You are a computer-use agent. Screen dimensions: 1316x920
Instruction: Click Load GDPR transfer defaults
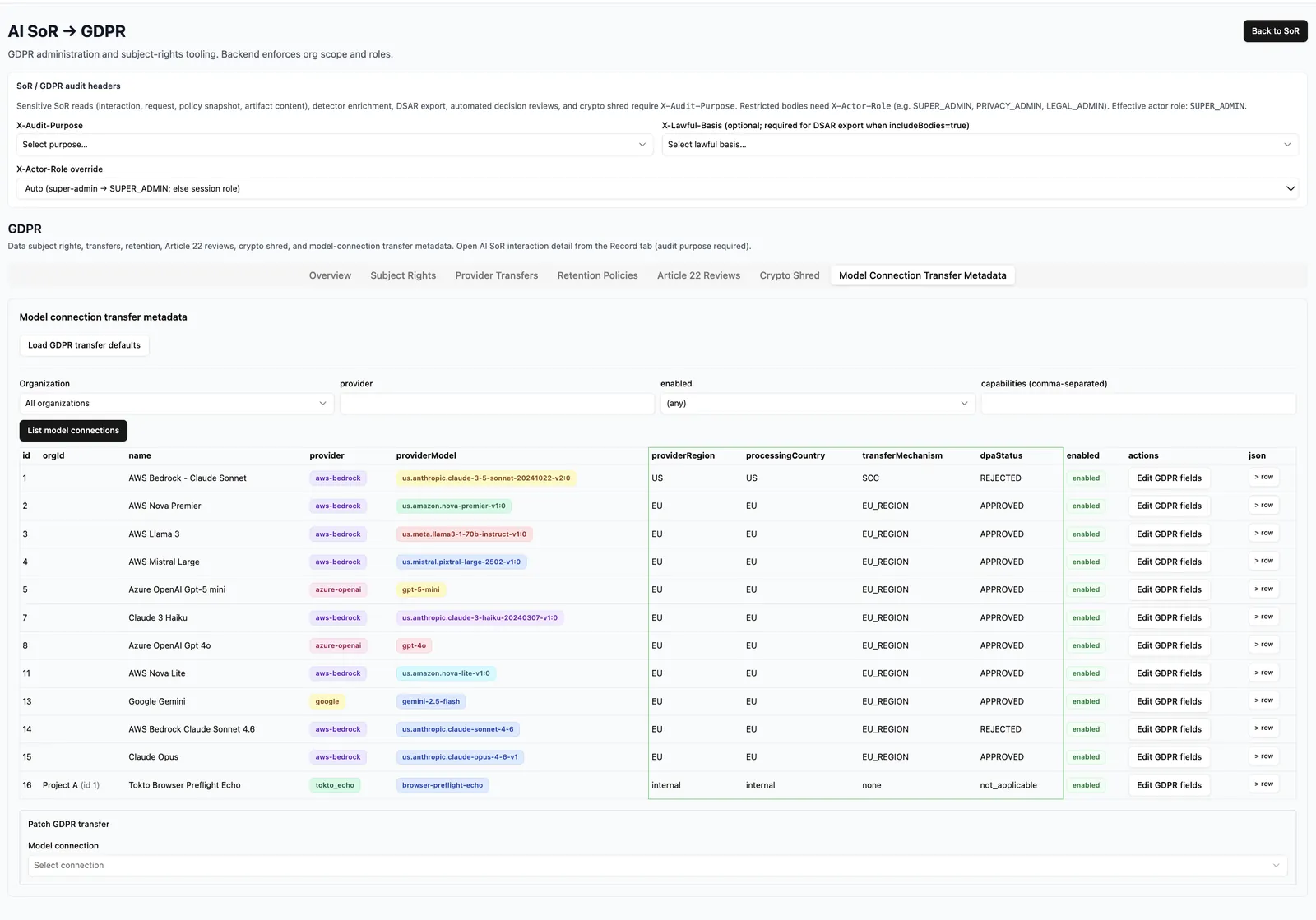(x=84, y=345)
